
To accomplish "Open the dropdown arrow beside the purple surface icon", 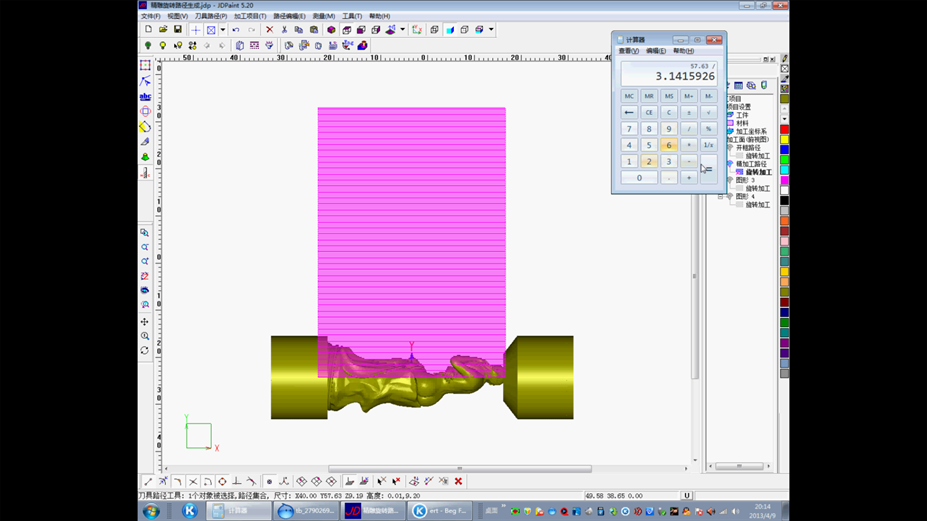I will point(403,30).
